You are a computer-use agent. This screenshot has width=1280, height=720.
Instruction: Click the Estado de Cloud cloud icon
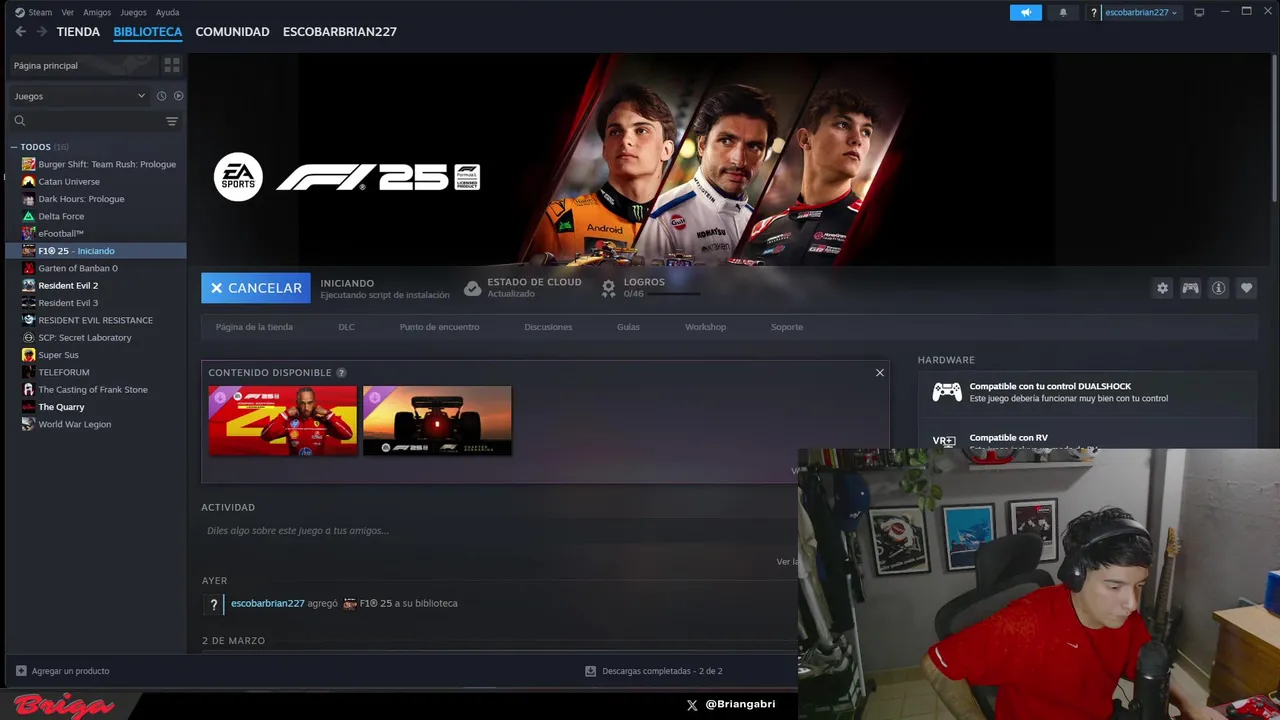(472, 288)
